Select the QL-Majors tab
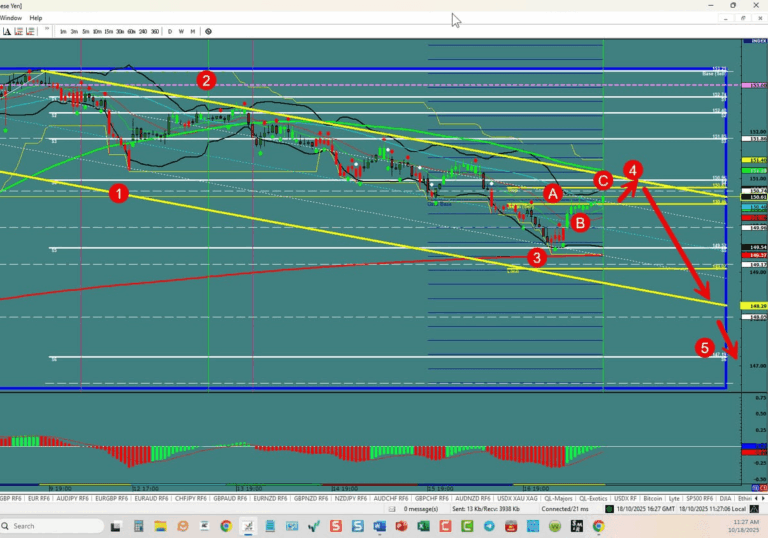 (558, 498)
